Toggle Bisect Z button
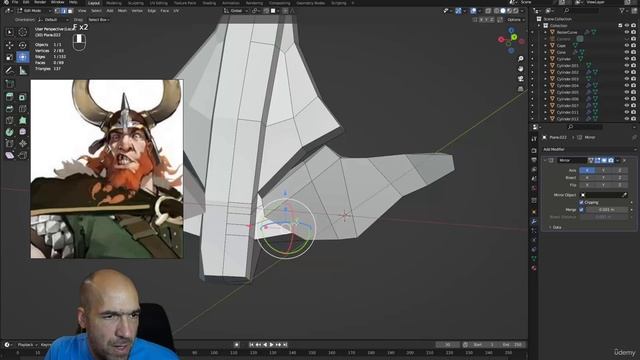The image size is (640, 360). click(619, 178)
